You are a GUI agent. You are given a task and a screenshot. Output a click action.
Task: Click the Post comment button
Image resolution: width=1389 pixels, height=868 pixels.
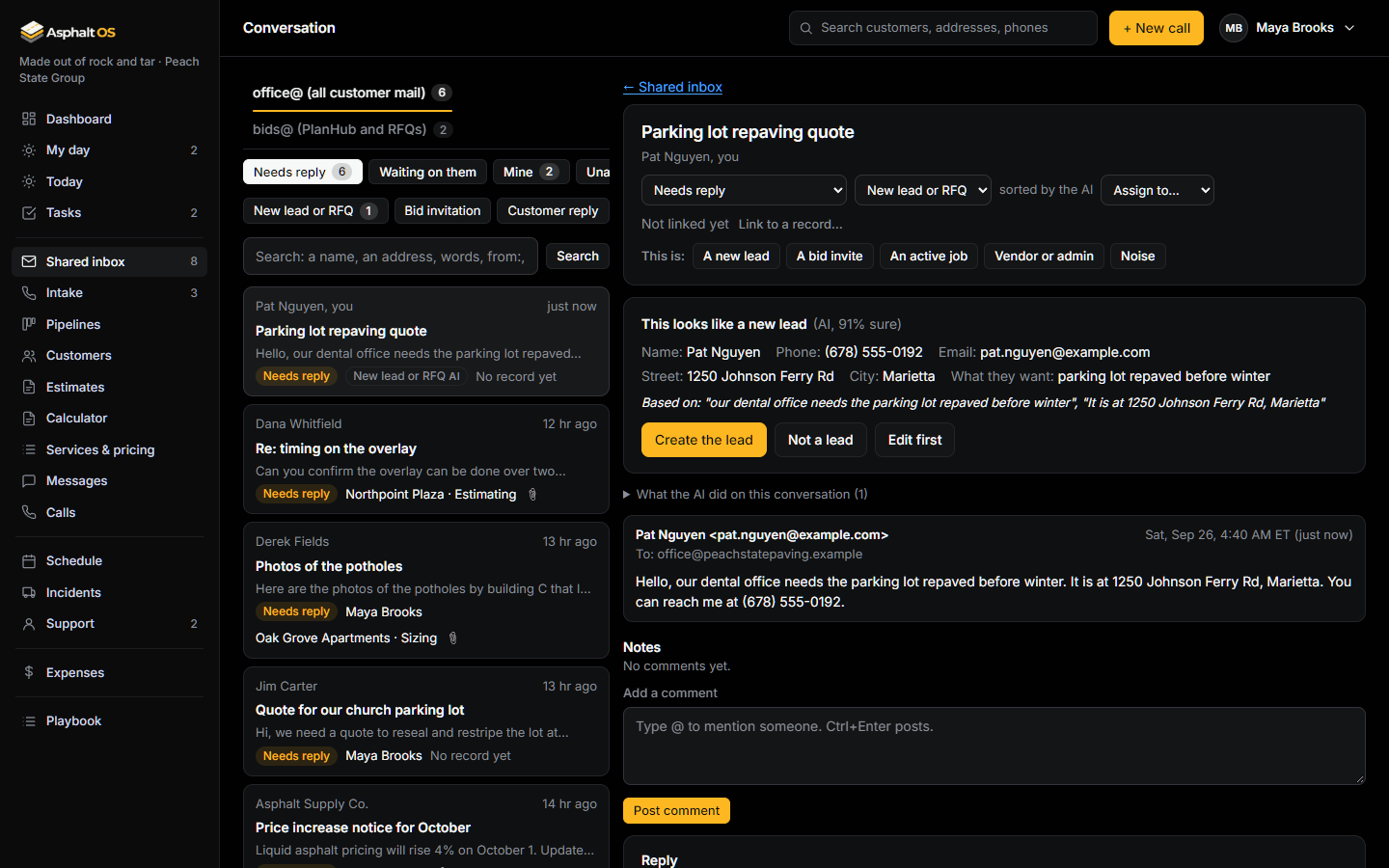(676, 810)
